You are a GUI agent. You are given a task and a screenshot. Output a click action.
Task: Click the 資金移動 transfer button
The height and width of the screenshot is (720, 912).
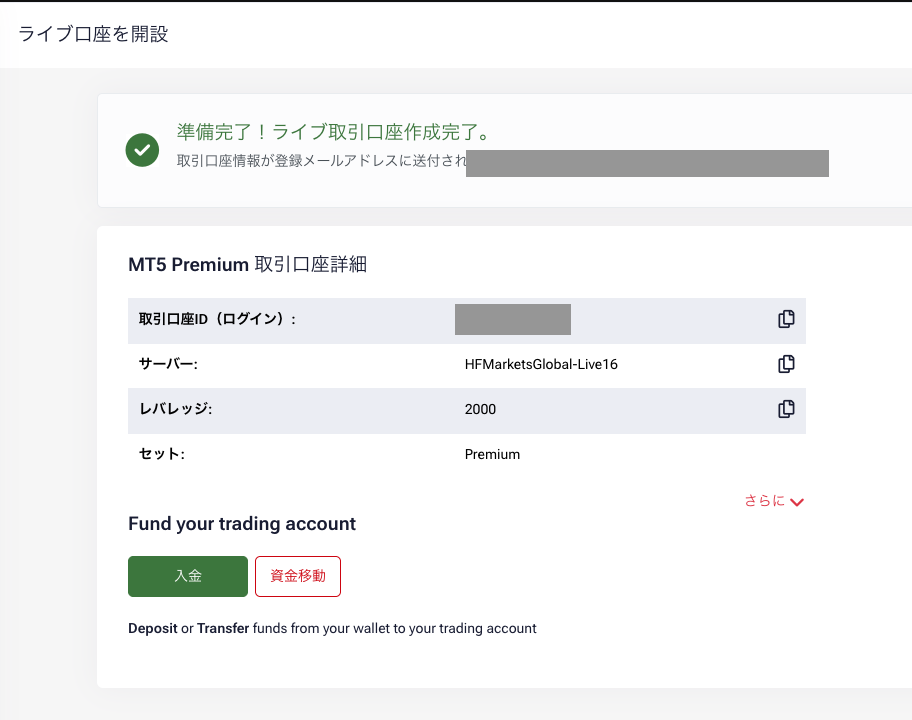[298, 576]
